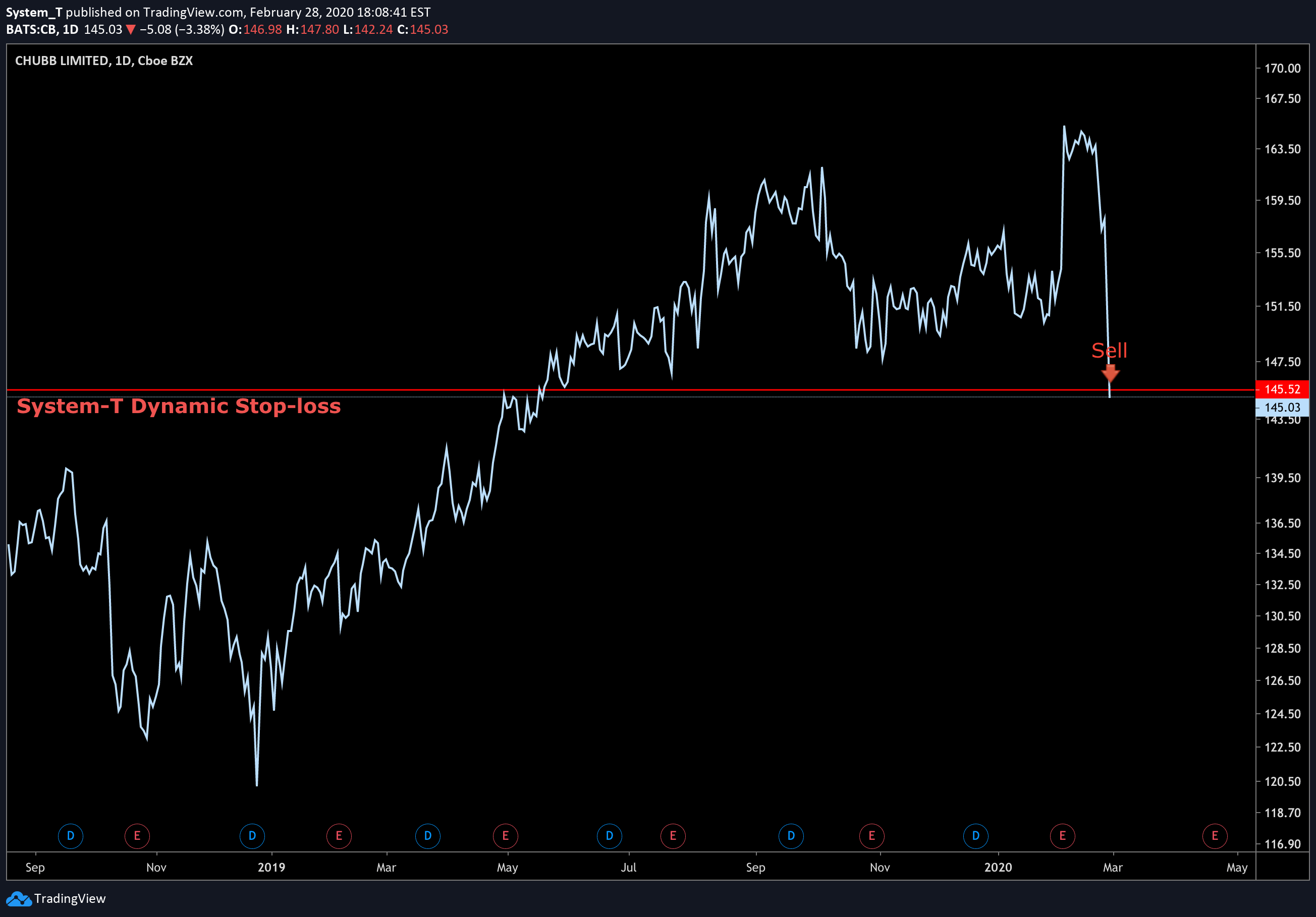Click the BATS:CB, 1D symbol text
This screenshot has height=917, width=1316.
(42, 29)
